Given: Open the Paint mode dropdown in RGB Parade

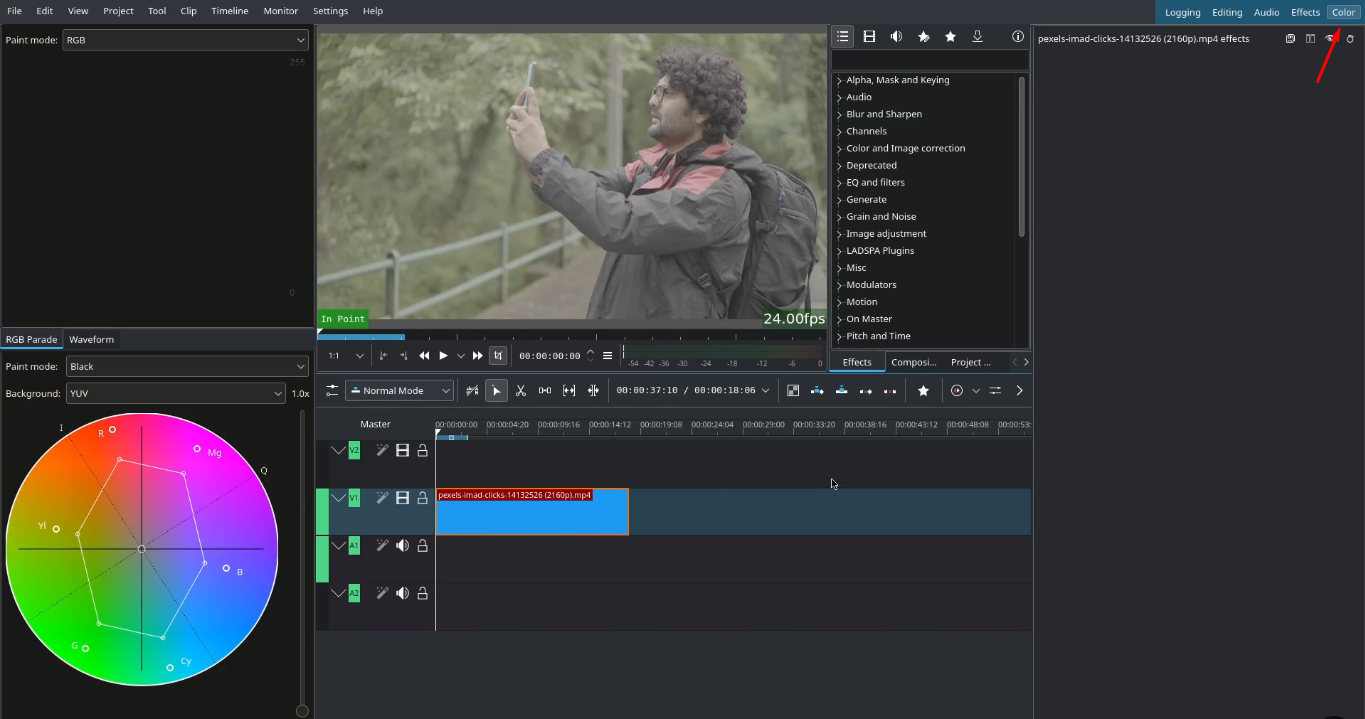Looking at the screenshot, I should (185, 366).
